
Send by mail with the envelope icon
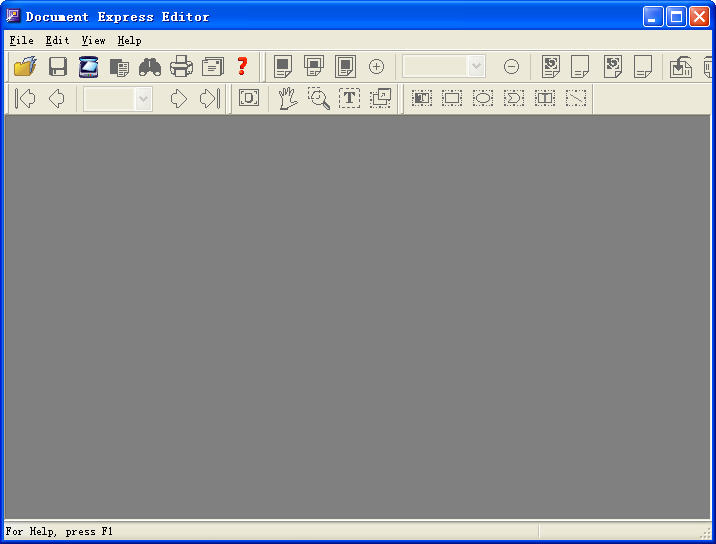coord(213,67)
